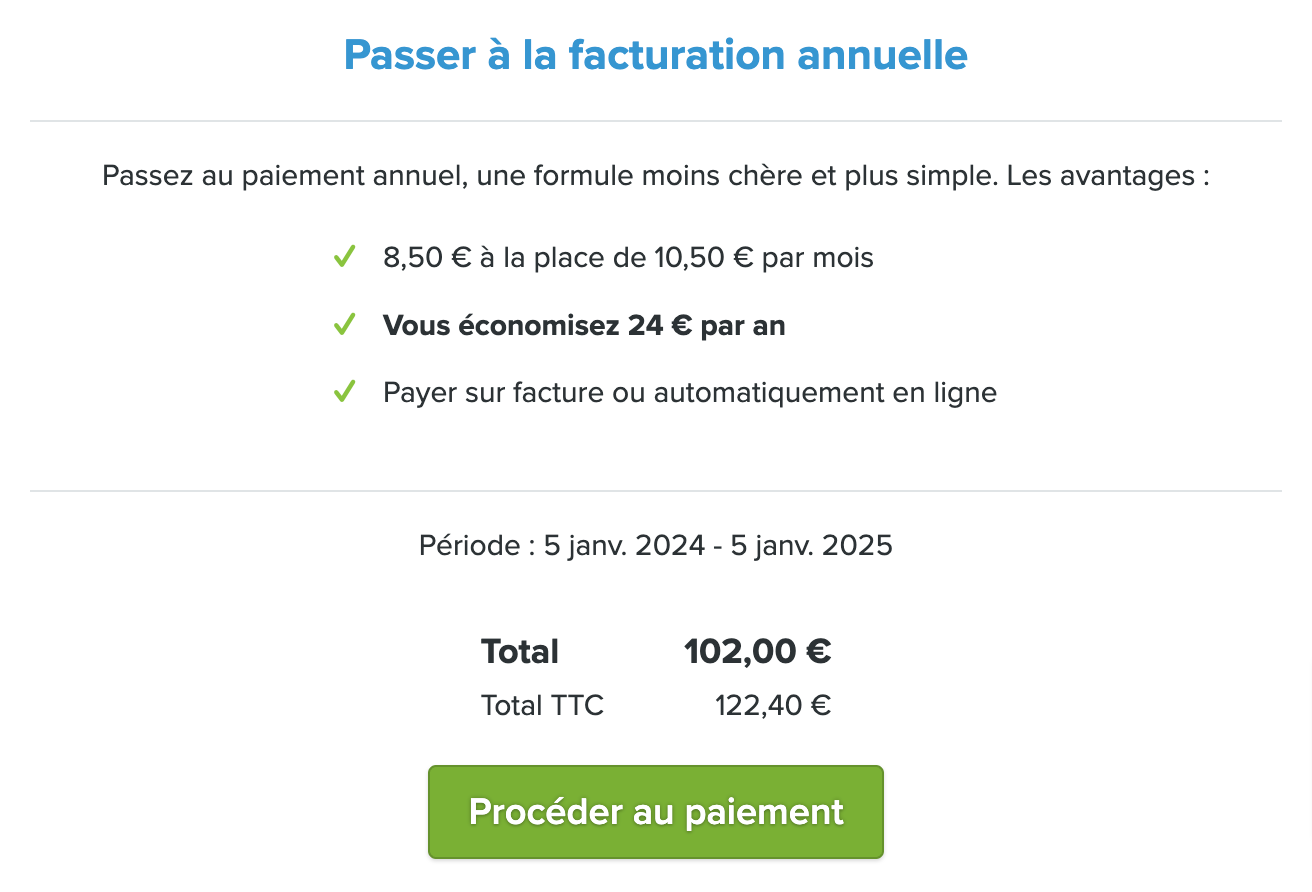Click the checkmark next to Vous économisez 24 €

tap(344, 325)
